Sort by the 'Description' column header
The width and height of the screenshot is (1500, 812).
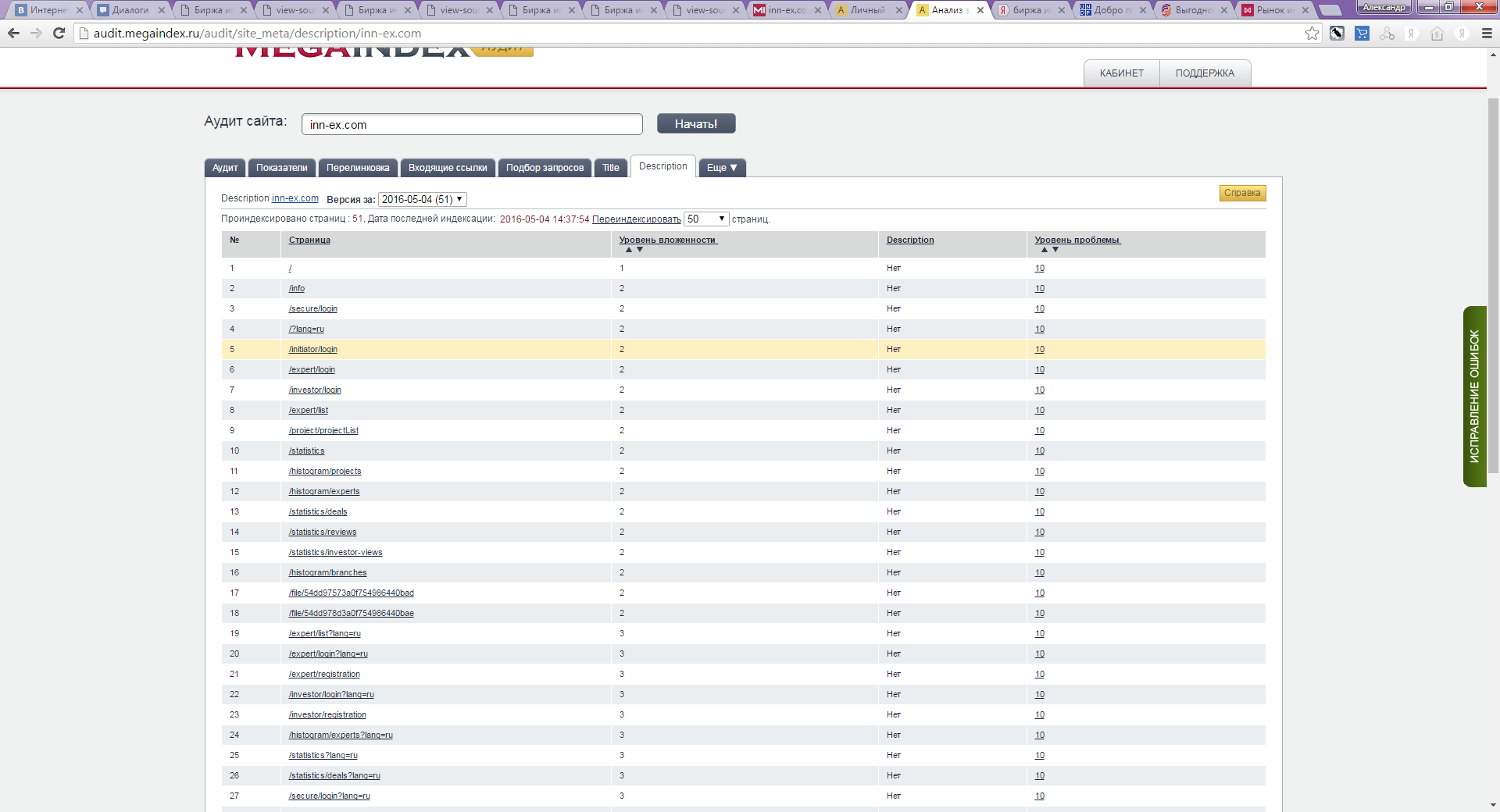point(910,240)
